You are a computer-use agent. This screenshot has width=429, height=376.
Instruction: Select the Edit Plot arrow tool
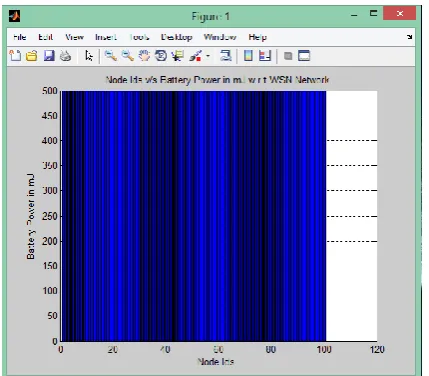[x=89, y=56]
